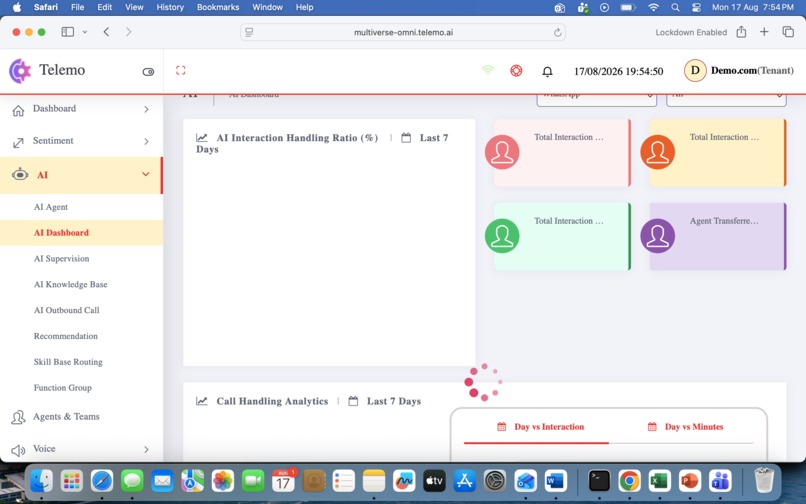
Task: Open the D user avatar
Action: tap(695, 70)
